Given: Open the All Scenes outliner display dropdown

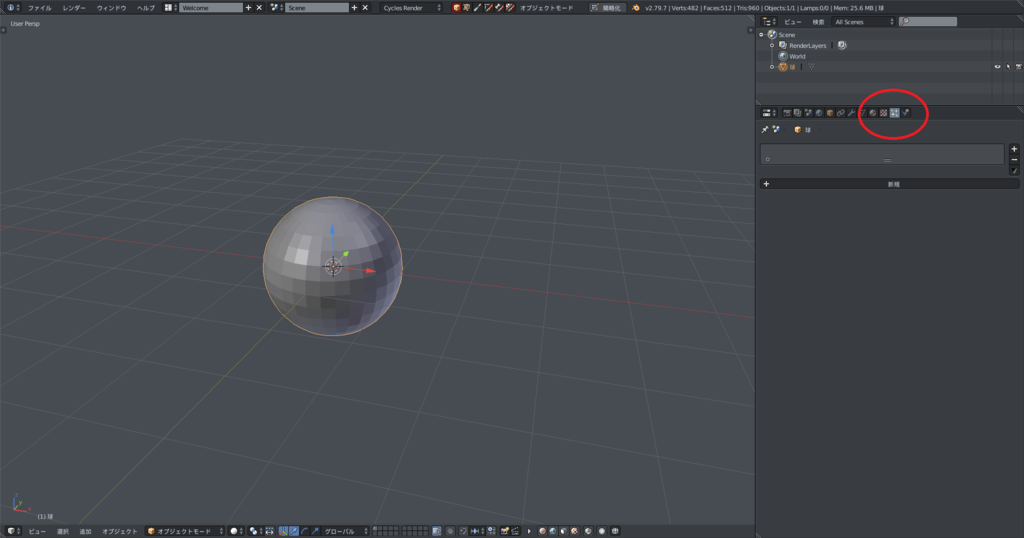Looking at the screenshot, I should click(x=863, y=22).
